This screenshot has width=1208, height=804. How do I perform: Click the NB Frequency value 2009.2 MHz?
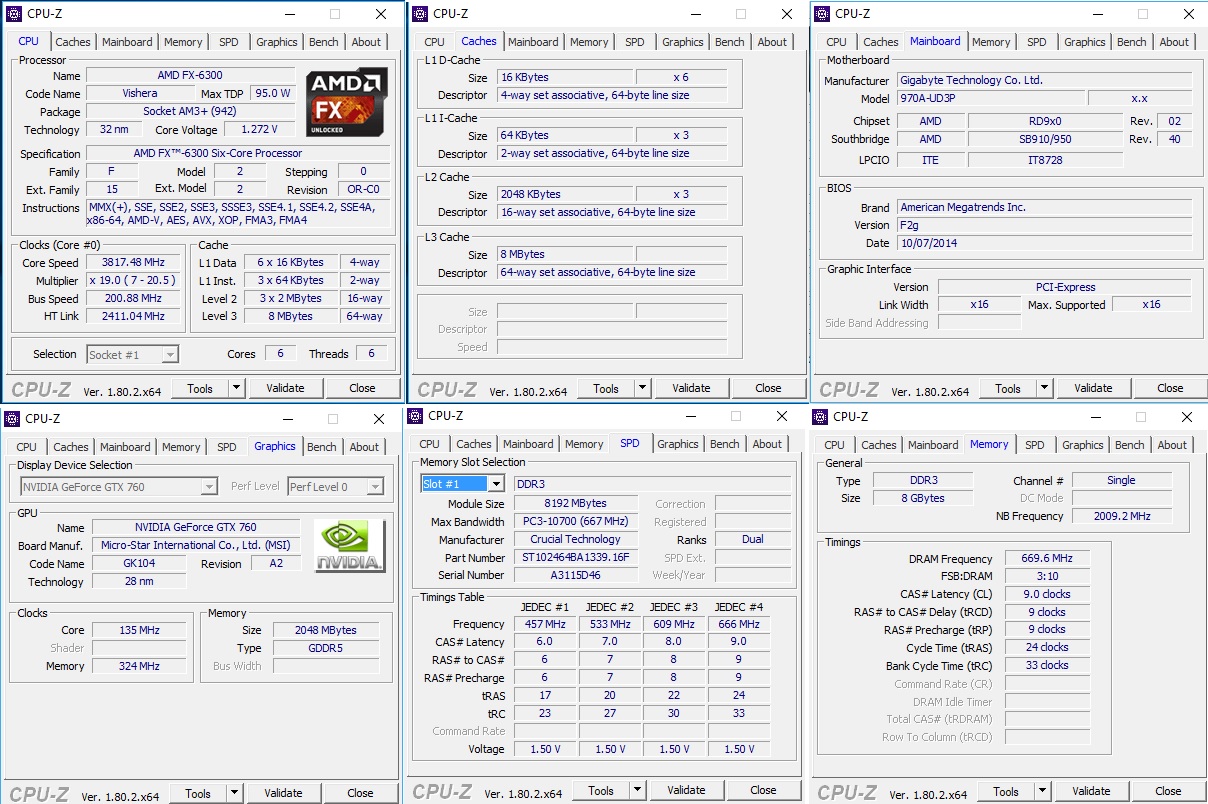coord(1121,516)
